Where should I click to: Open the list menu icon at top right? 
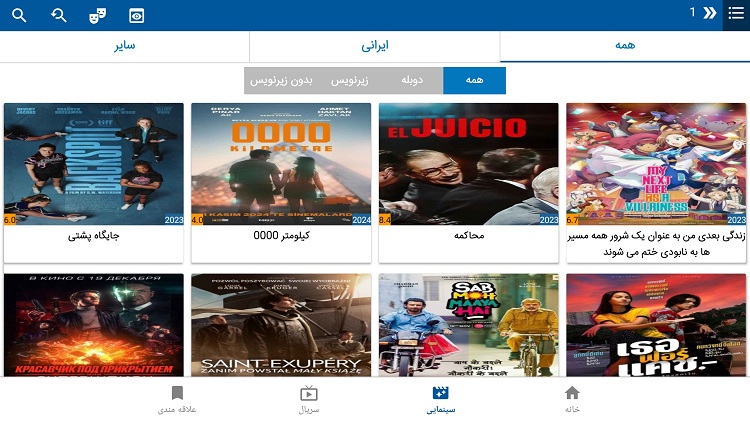[736, 13]
